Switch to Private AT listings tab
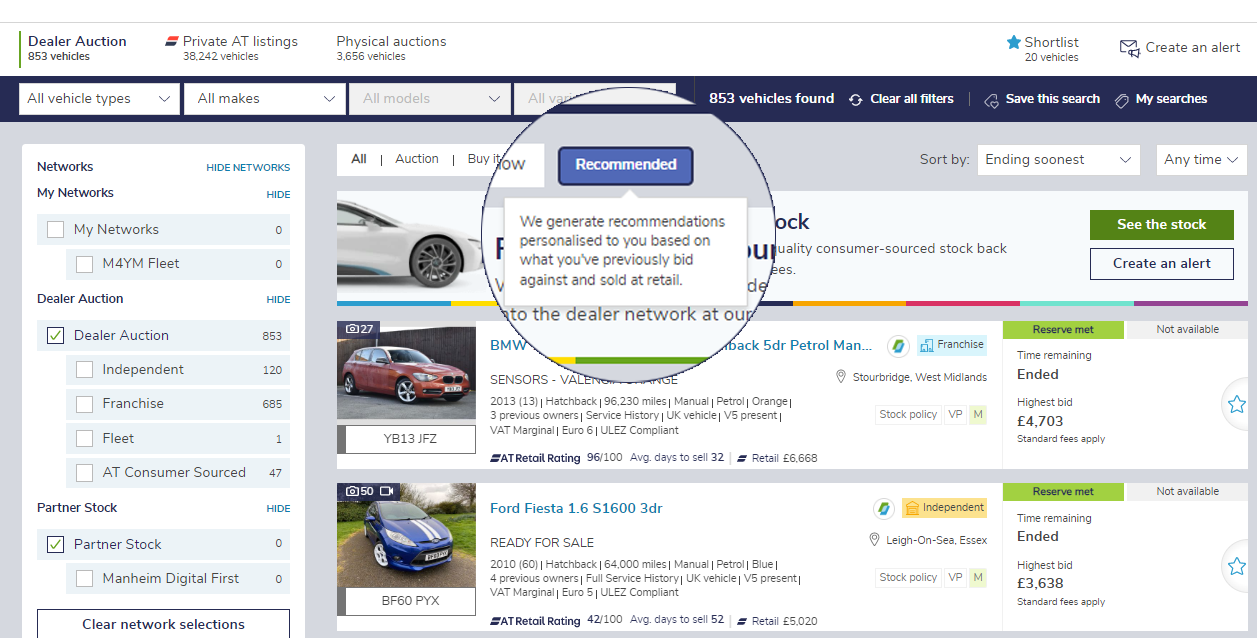Screen dimensions: 1257x638 click(x=232, y=48)
